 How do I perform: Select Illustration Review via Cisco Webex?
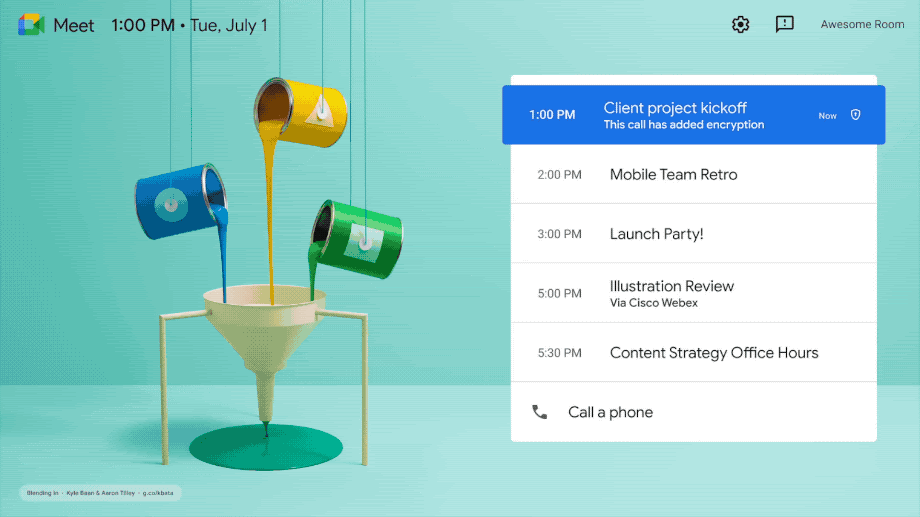coord(694,293)
